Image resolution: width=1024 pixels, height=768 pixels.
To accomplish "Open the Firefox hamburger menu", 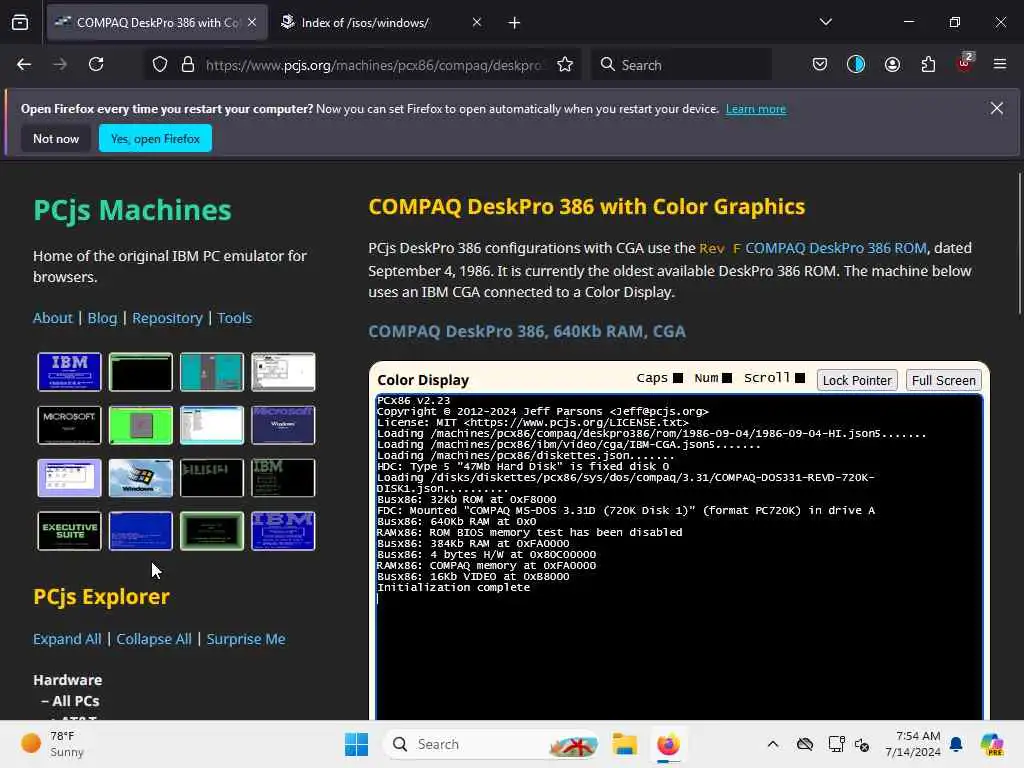I will point(1000,64).
